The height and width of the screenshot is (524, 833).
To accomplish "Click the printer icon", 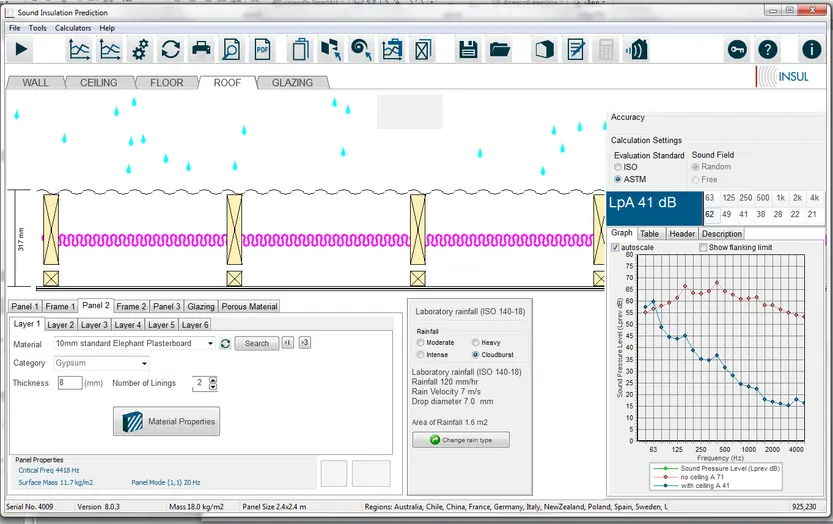I will coord(201,49).
